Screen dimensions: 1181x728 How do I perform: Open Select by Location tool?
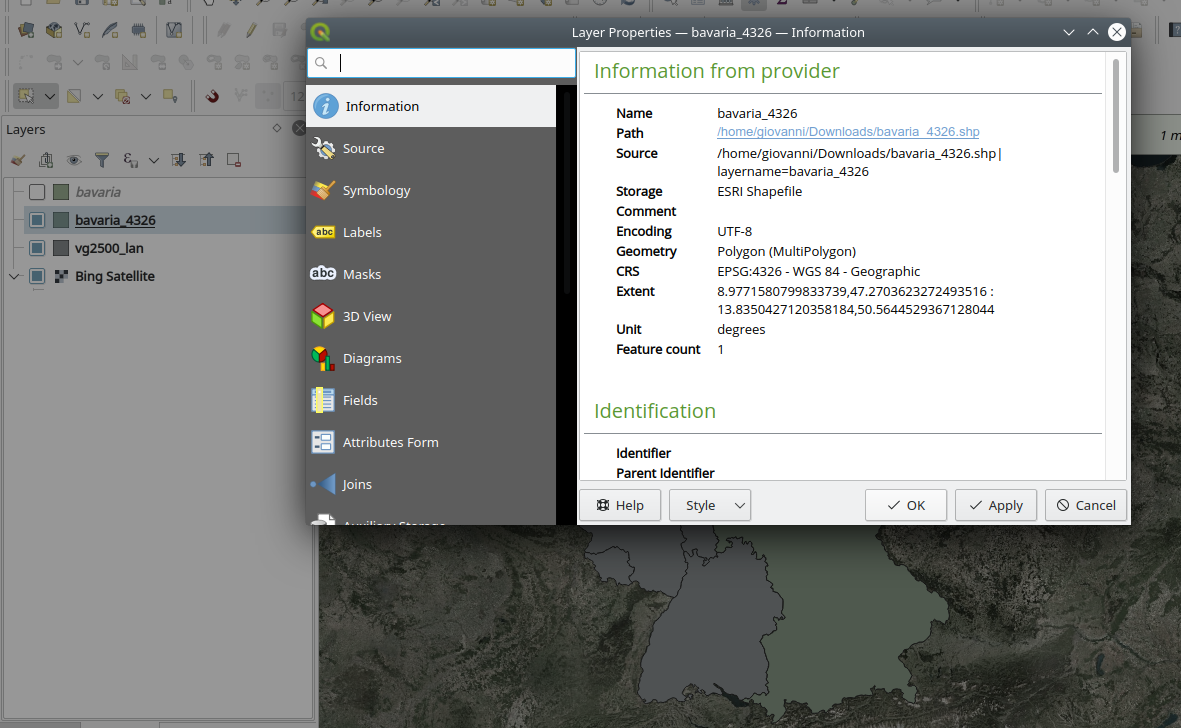[x=170, y=96]
